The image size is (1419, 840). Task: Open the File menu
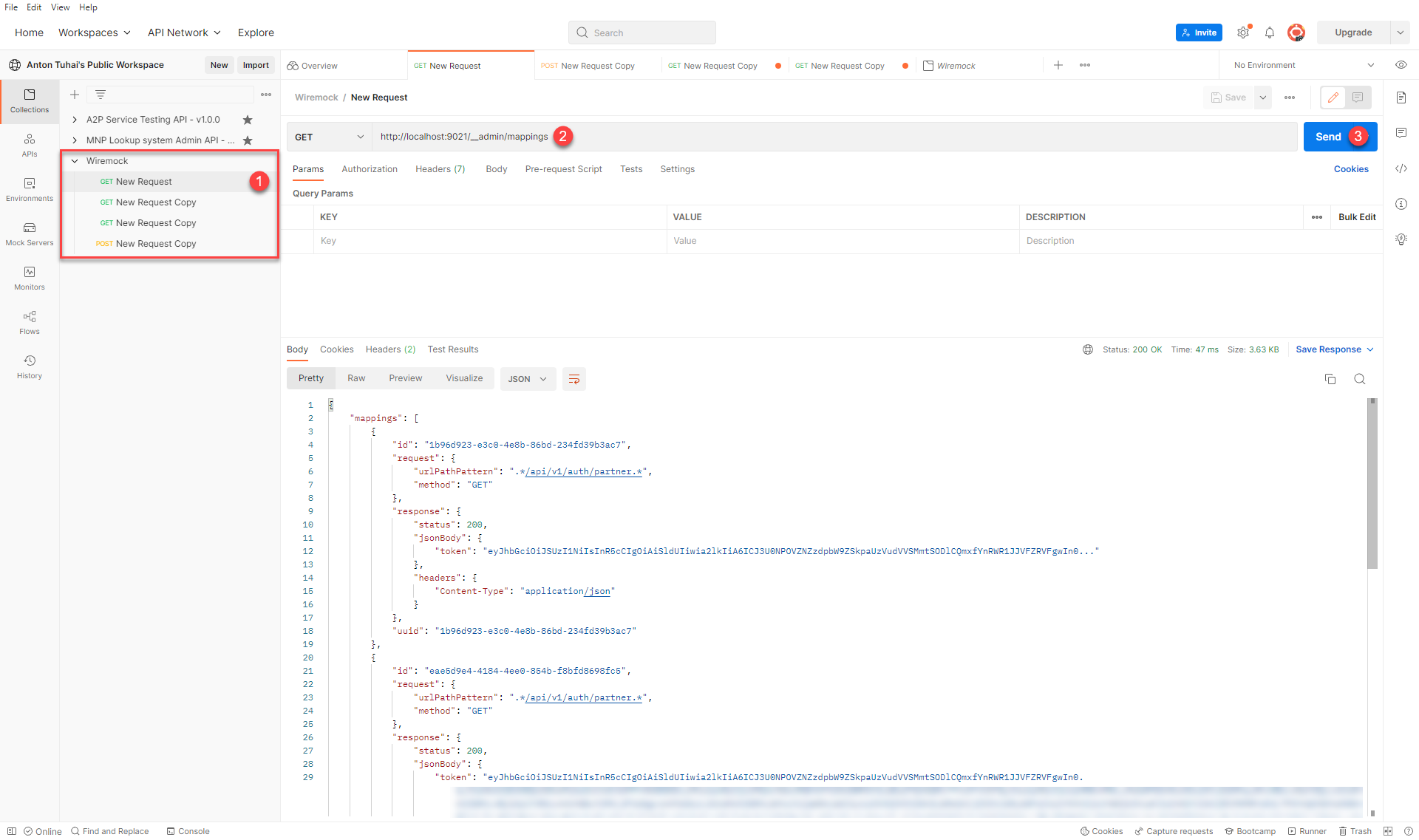click(x=11, y=7)
